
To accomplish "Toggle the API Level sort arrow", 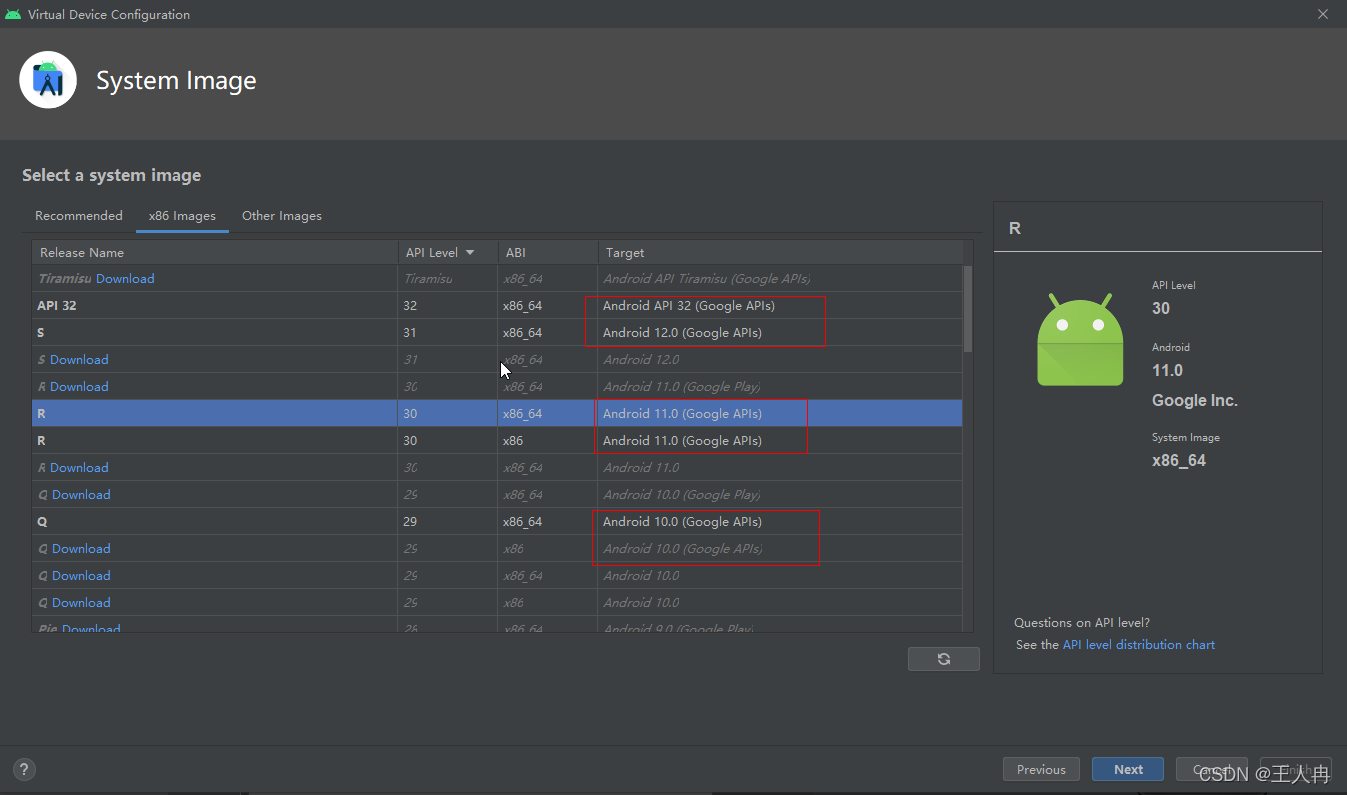I will coord(470,253).
